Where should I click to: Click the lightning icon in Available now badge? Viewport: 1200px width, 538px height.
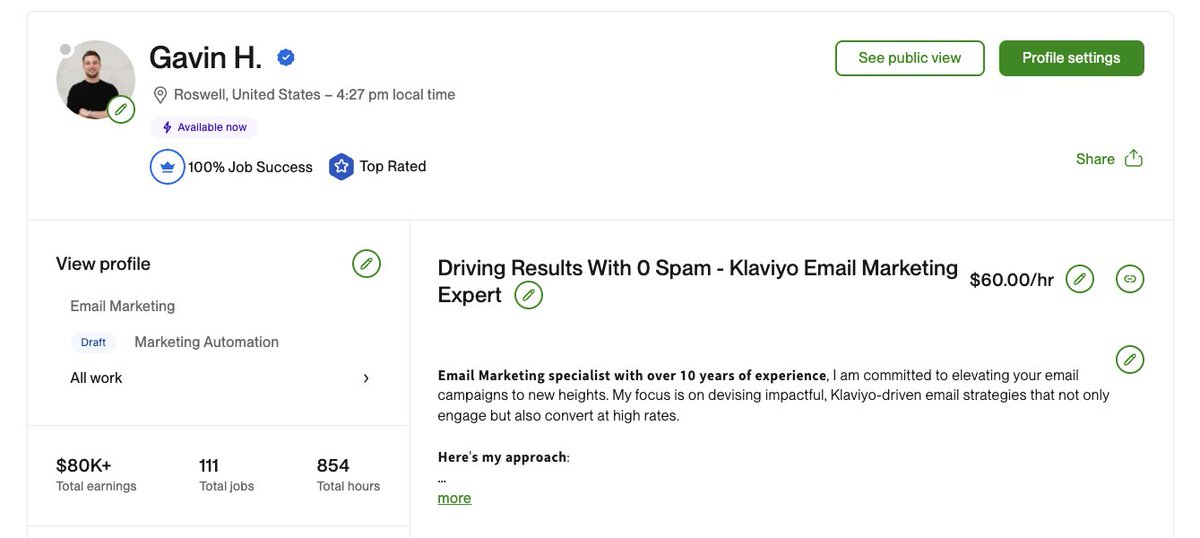click(167, 128)
